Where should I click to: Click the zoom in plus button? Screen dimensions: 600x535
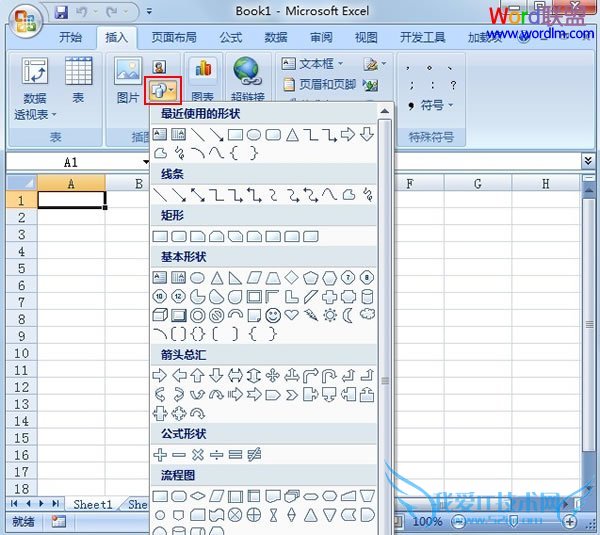570,521
